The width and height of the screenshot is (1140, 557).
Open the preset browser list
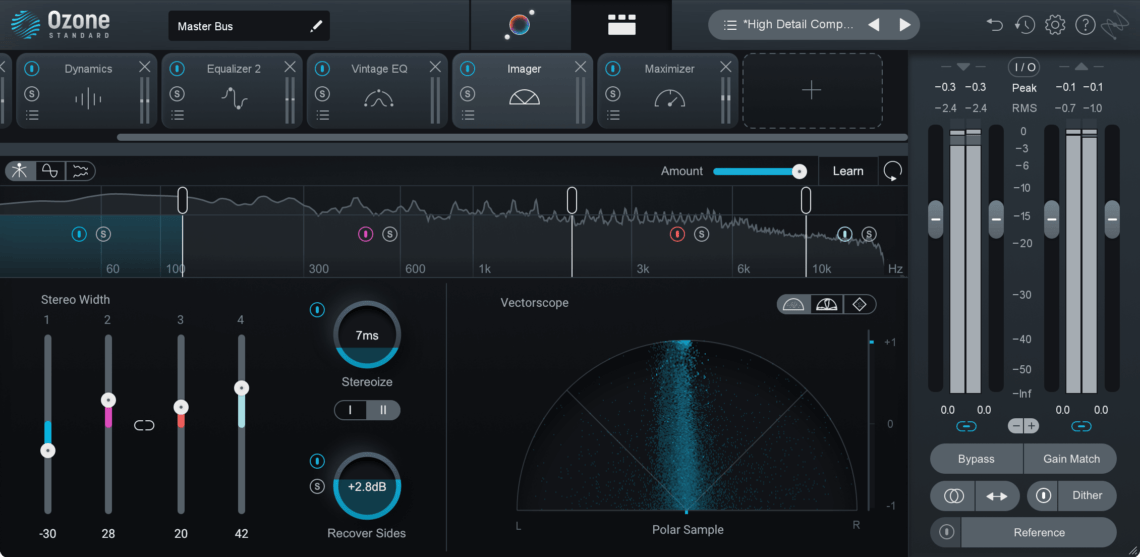point(731,25)
